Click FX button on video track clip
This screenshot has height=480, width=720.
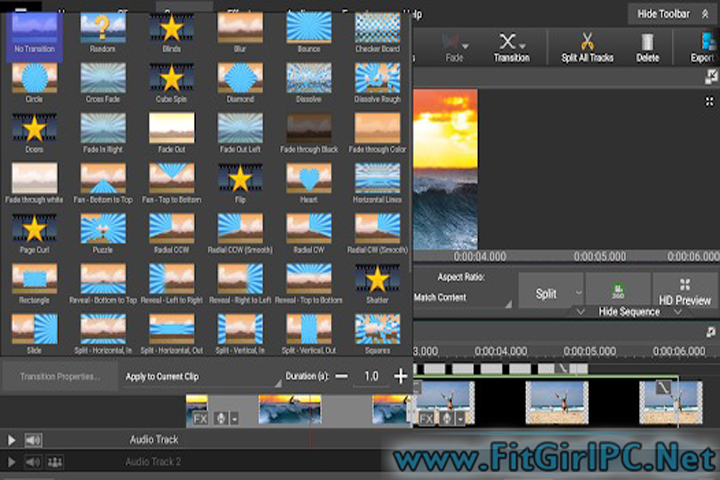pyautogui.click(x=200, y=419)
